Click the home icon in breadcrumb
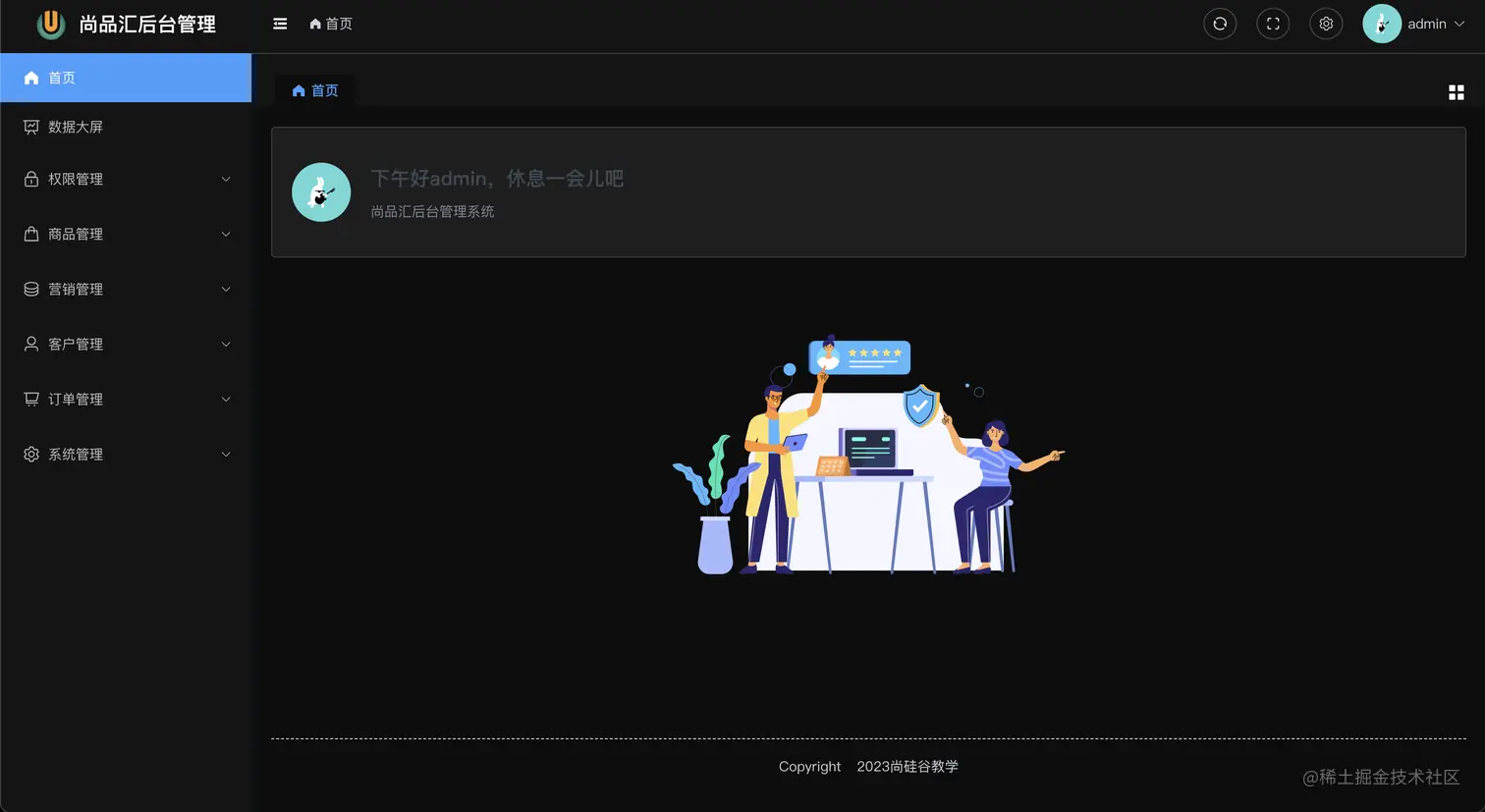 (315, 24)
